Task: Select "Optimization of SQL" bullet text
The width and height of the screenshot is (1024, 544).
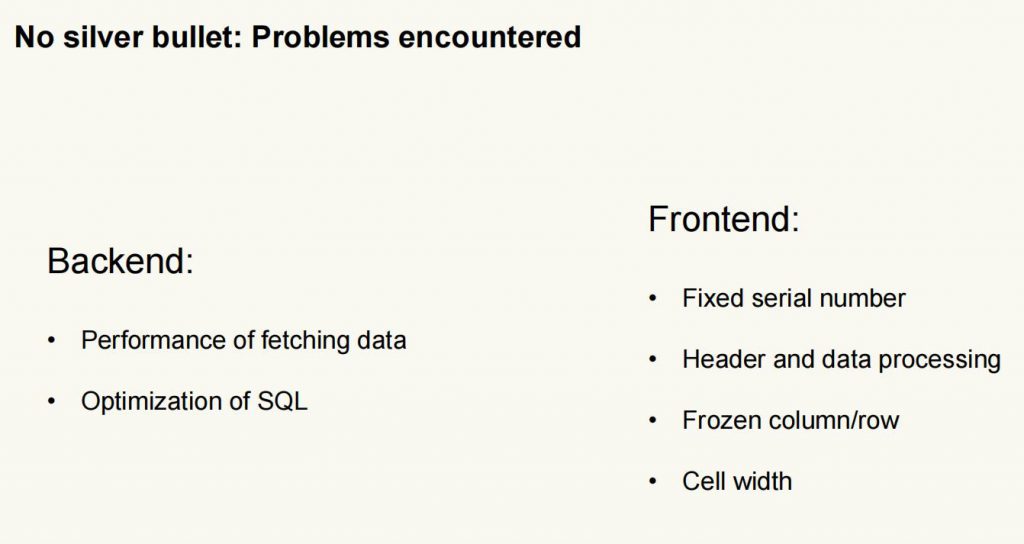Action: coord(194,401)
